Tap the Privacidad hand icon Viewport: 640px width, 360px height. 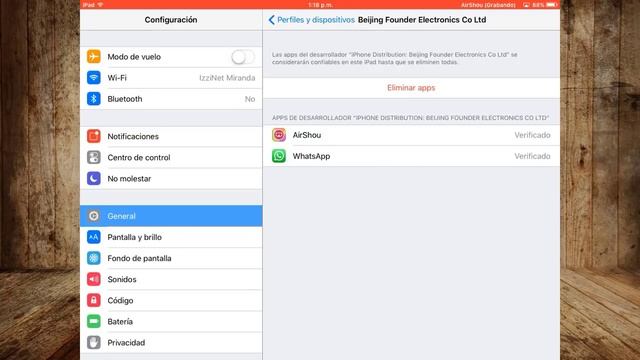coord(93,342)
